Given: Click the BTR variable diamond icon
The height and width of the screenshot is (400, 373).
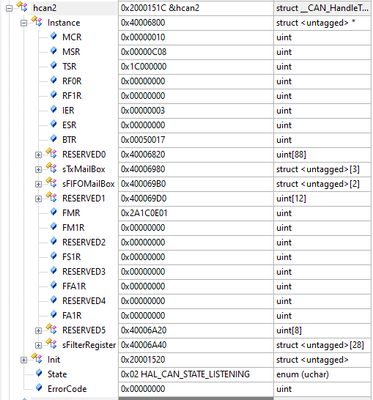Looking at the screenshot, I should coord(54,139).
